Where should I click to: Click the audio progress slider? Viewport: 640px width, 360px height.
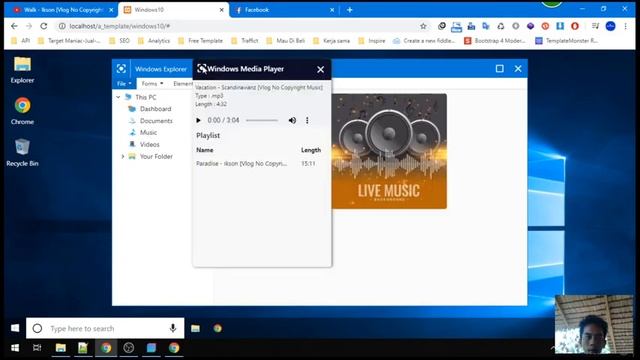coord(262,120)
